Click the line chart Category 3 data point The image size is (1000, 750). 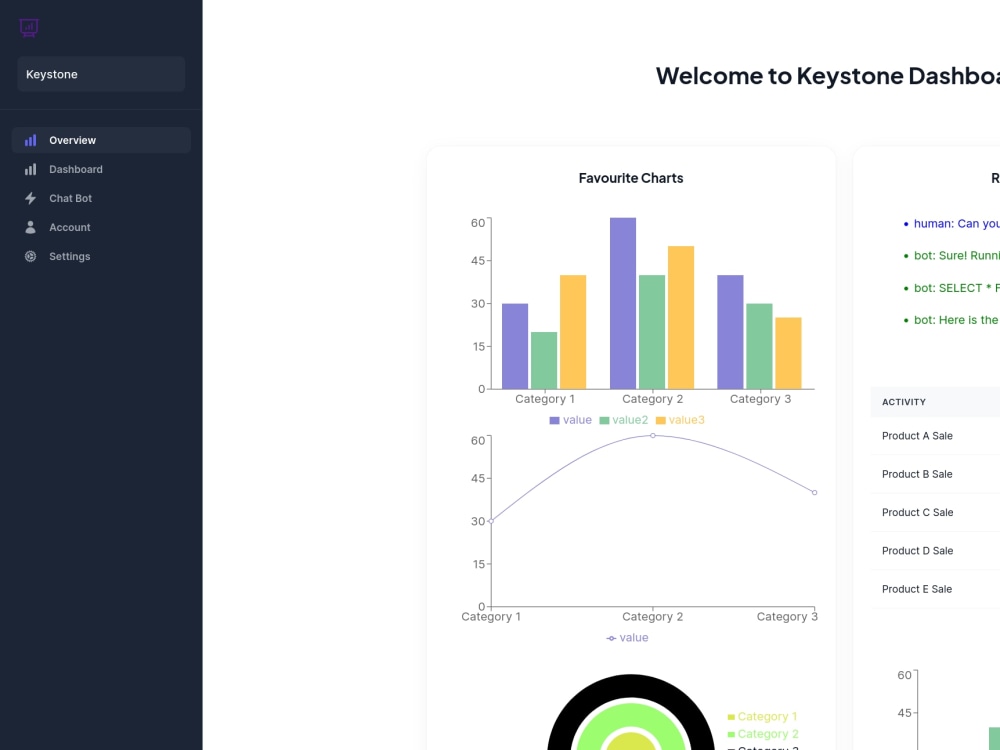pos(814,492)
